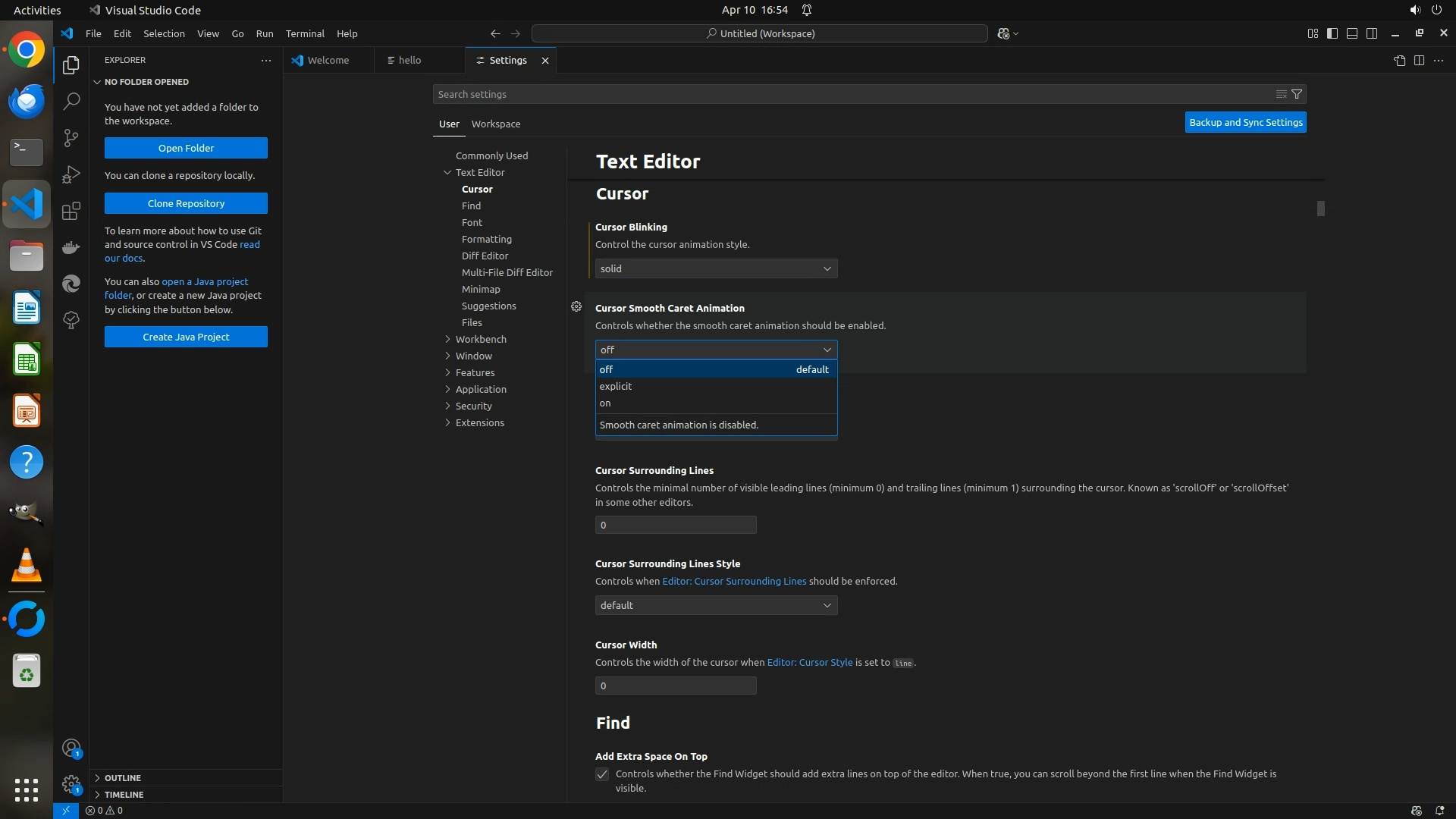Open the Source Control view
The height and width of the screenshot is (819, 1456).
(71, 137)
